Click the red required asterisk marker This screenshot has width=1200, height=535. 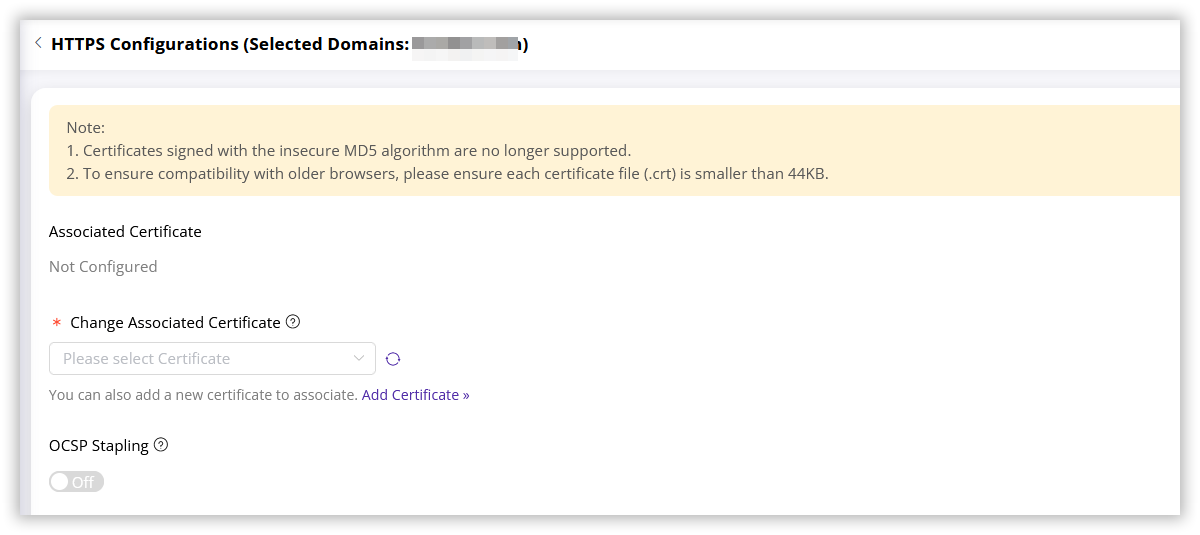(x=57, y=324)
